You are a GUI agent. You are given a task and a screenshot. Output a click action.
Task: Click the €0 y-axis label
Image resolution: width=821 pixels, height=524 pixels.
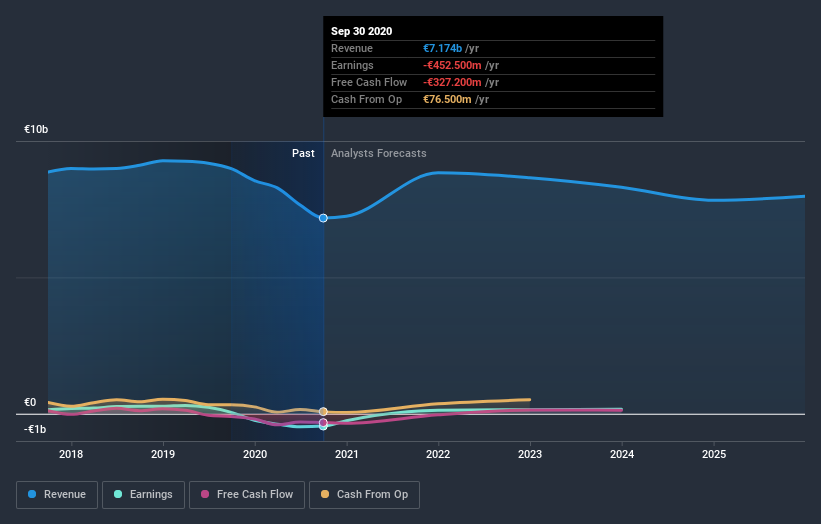coord(30,402)
